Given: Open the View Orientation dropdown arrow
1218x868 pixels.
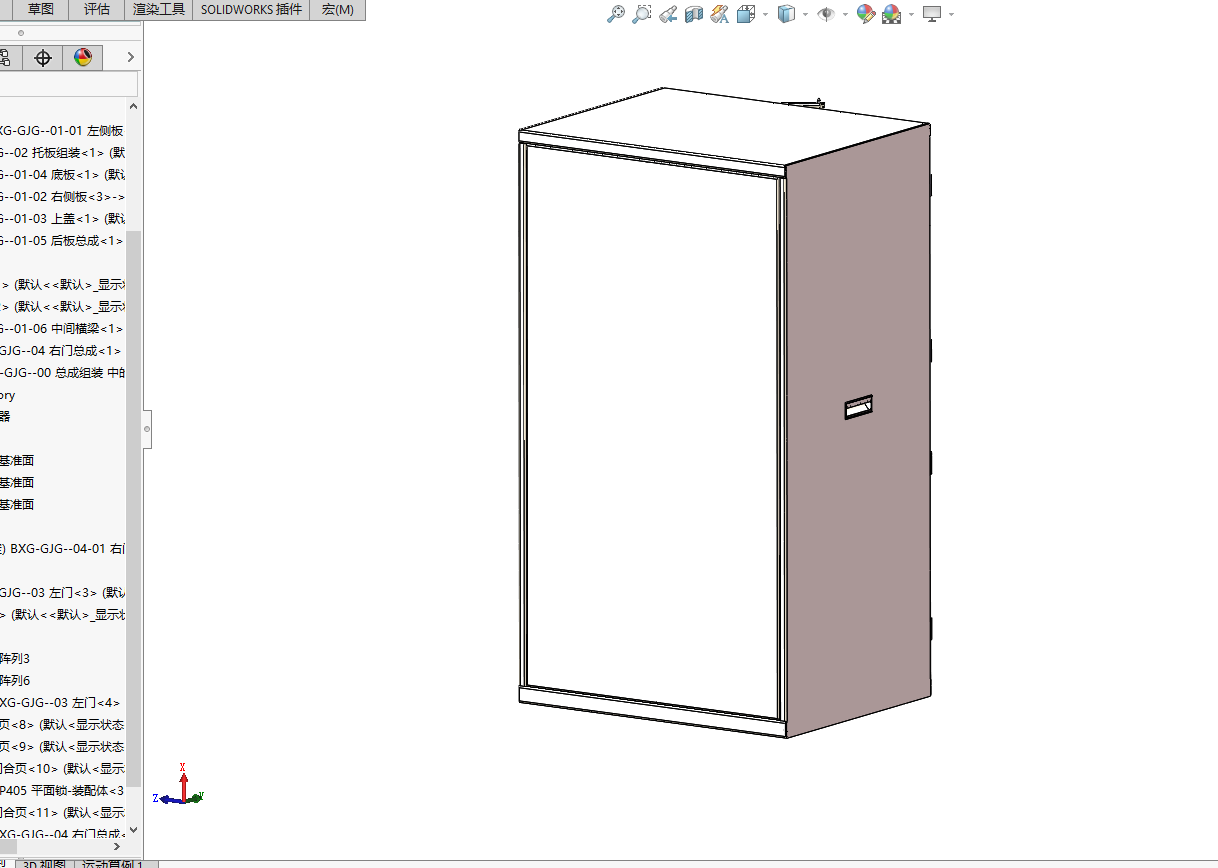Looking at the screenshot, I should pyautogui.click(x=765, y=15).
